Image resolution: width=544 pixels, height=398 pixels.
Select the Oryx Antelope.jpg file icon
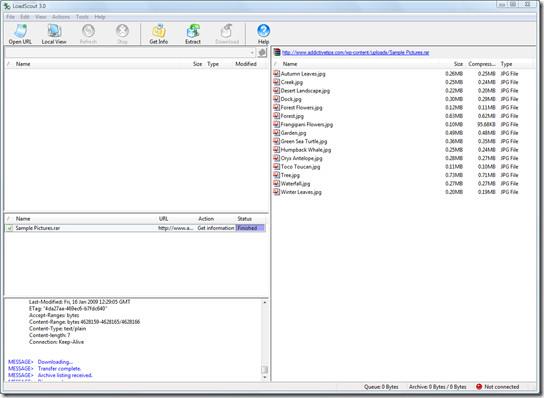pos(277,158)
